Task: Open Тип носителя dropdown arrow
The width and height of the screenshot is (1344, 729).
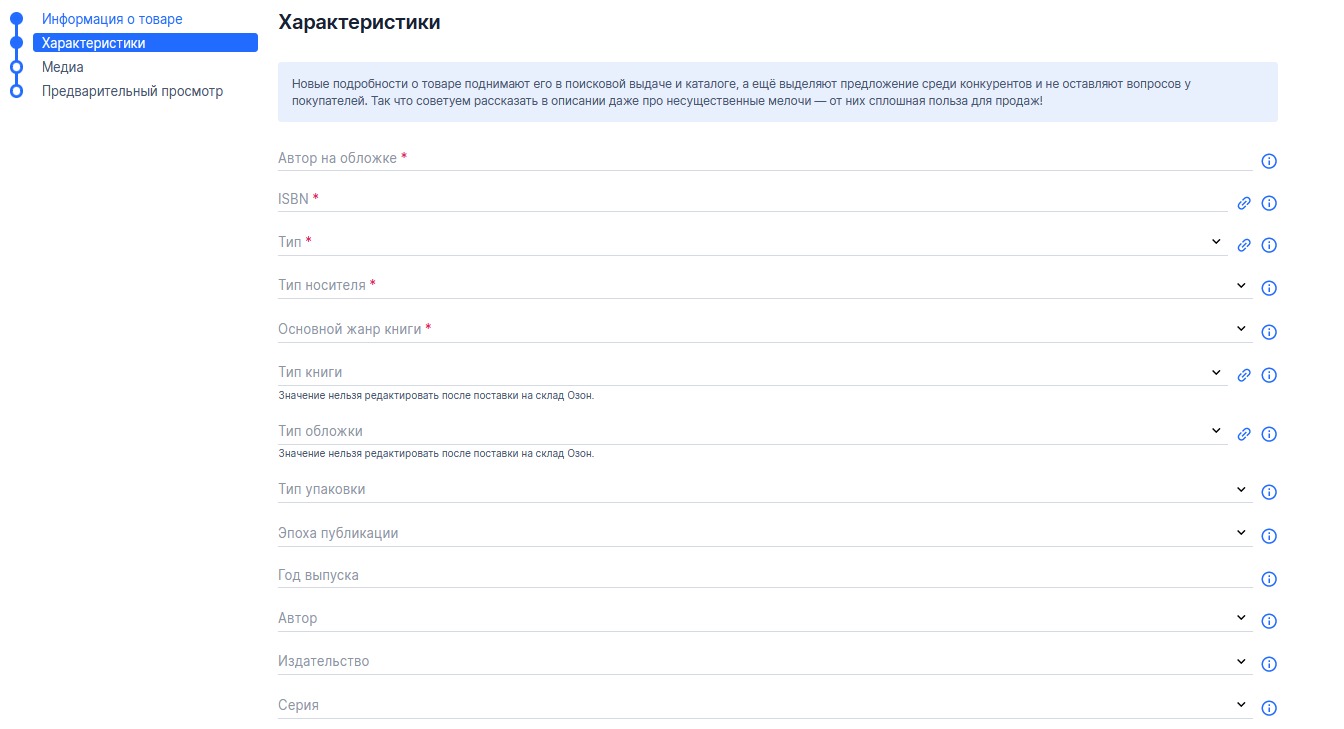Action: [x=1241, y=285]
